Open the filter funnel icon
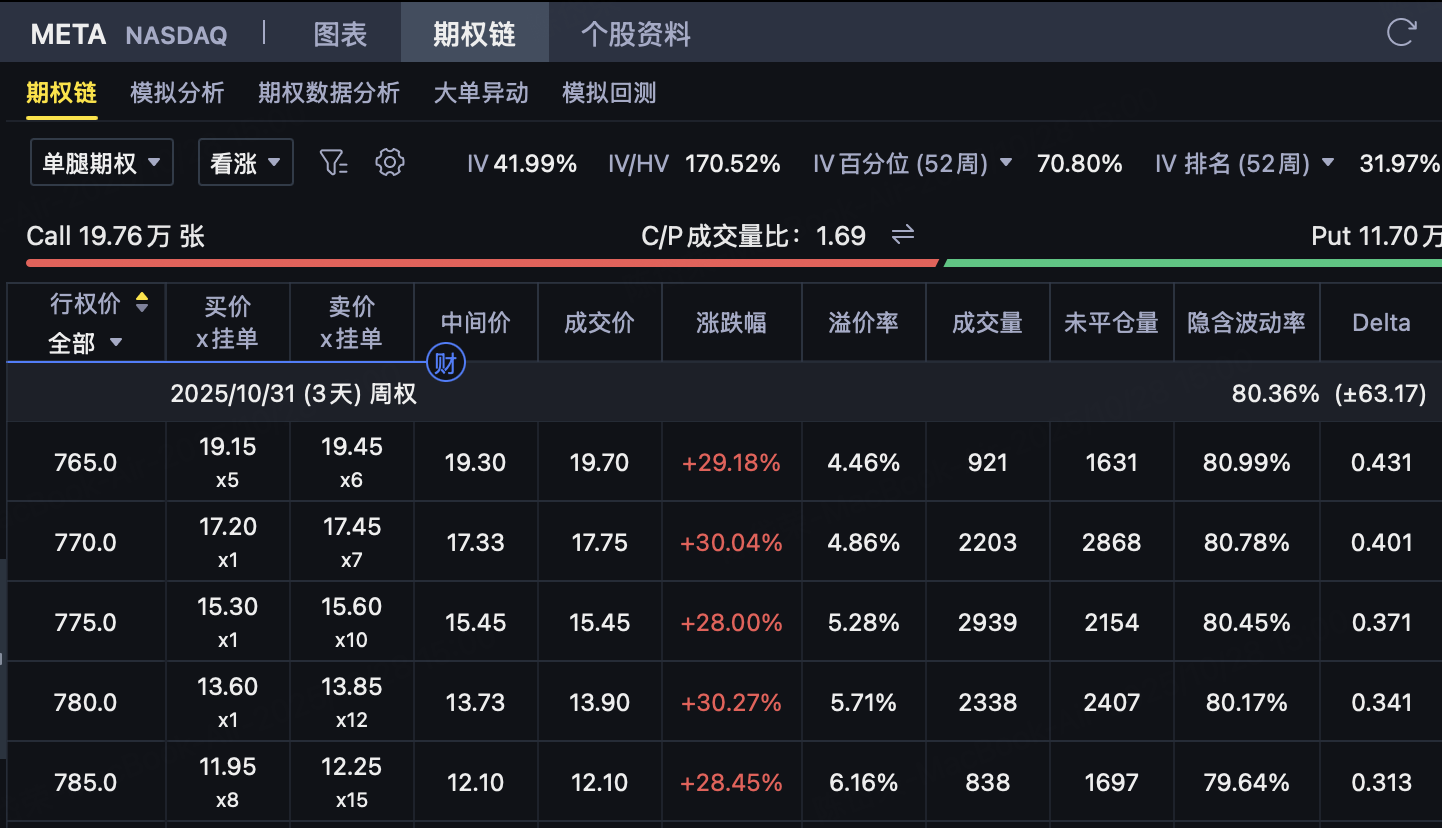This screenshot has width=1442, height=828. (333, 163)
